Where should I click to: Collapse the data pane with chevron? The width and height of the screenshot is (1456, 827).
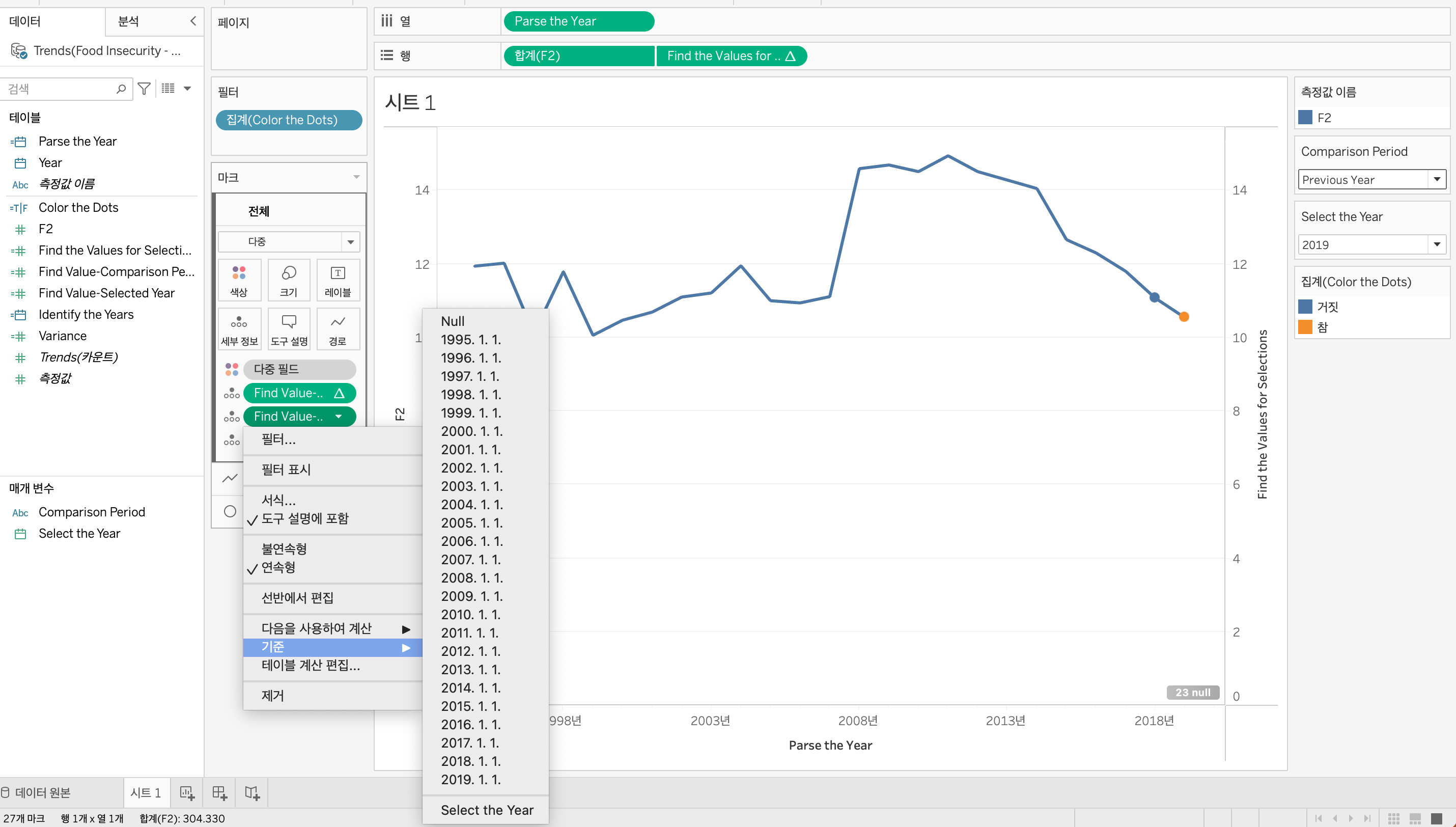coord(193,21)
